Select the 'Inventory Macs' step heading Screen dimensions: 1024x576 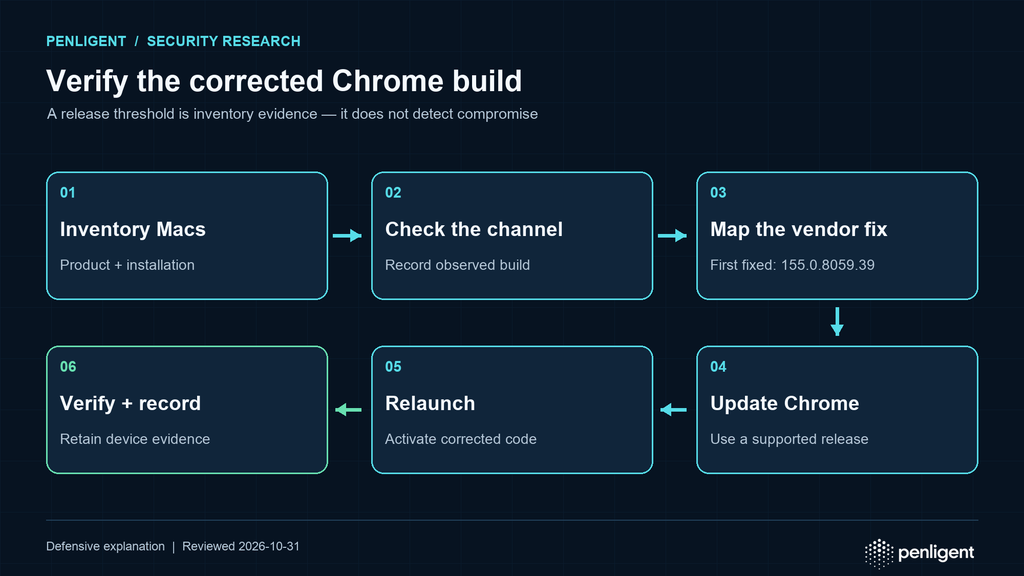coord(133,229)
